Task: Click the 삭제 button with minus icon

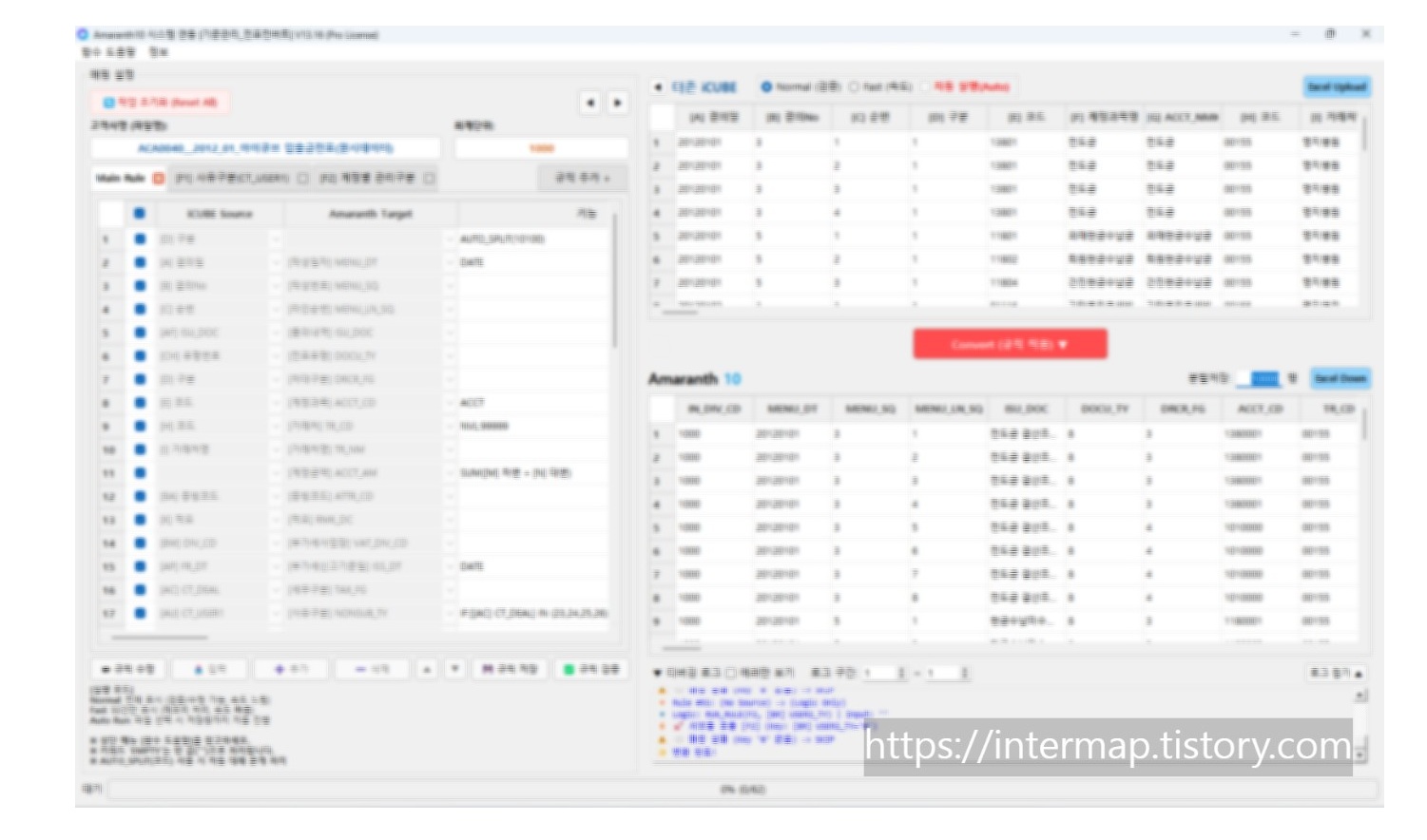Action: [x=373, y=669]
